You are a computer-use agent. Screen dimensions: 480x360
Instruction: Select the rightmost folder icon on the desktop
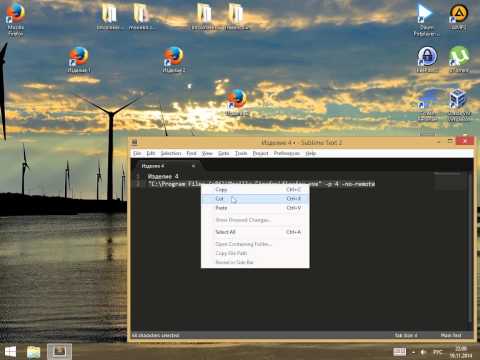click(x=236, y=17)
